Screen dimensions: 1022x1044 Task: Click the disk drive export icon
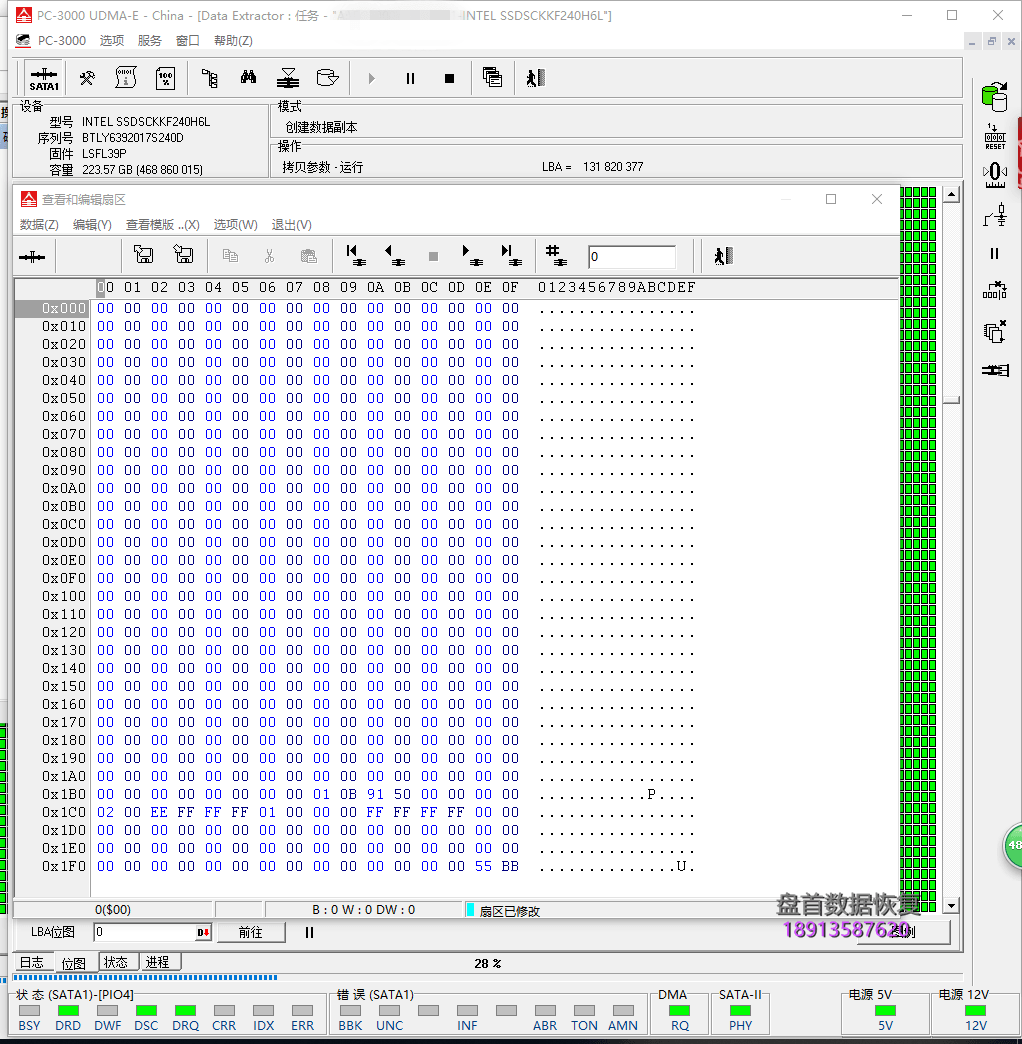coord(327,78)
